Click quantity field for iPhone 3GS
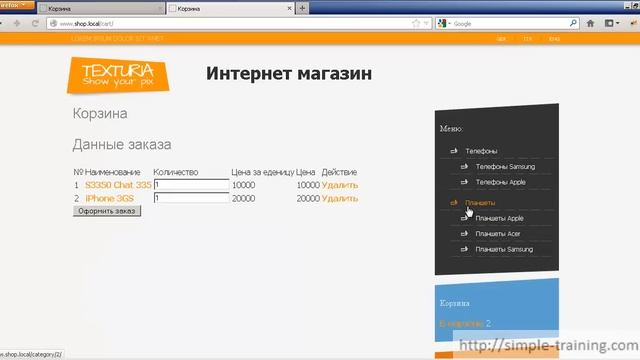Viewport: 640px width, 360px height. 191,198
